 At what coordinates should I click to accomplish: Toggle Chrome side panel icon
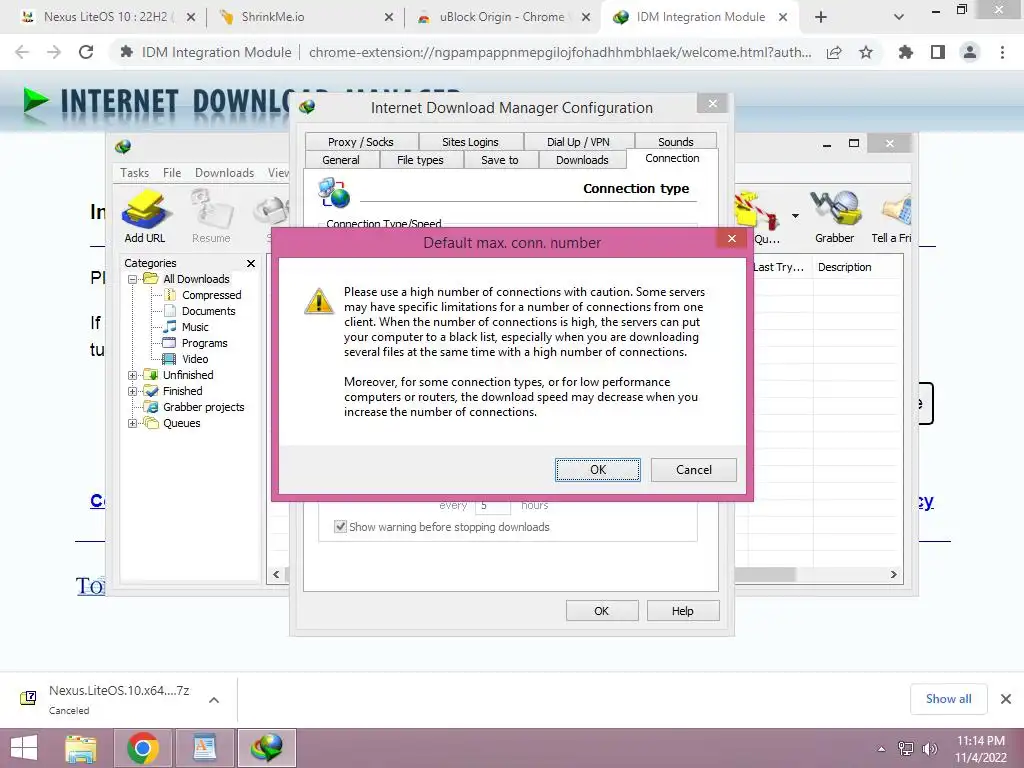click(938, 52)
